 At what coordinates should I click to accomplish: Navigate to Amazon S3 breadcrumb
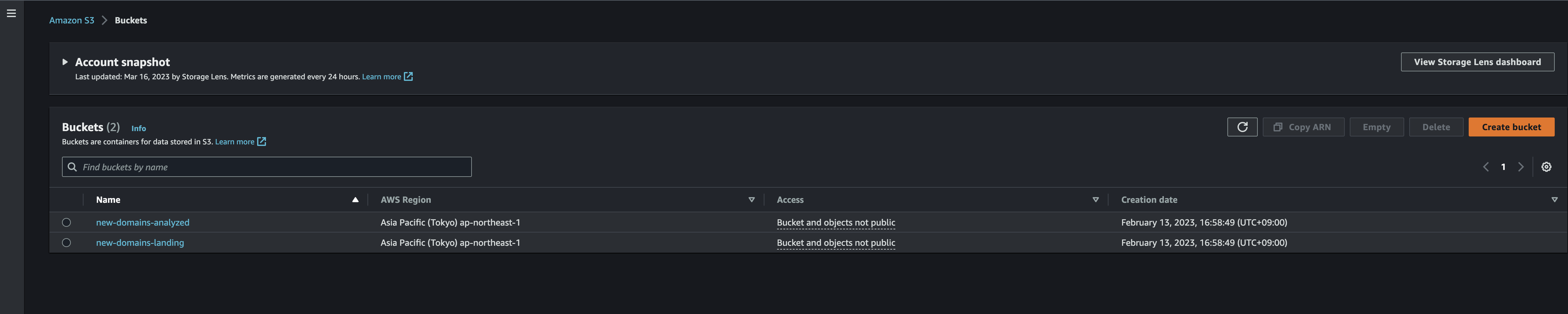(x=72, y=20)
